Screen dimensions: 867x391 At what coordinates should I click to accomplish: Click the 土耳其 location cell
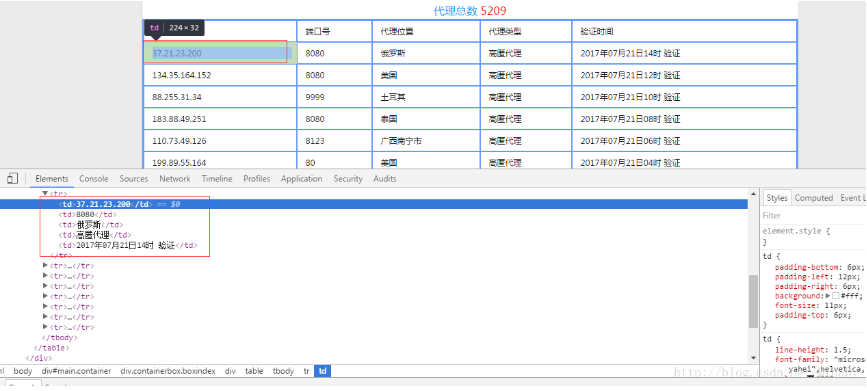pyautogui.click(x=426, y=97)
